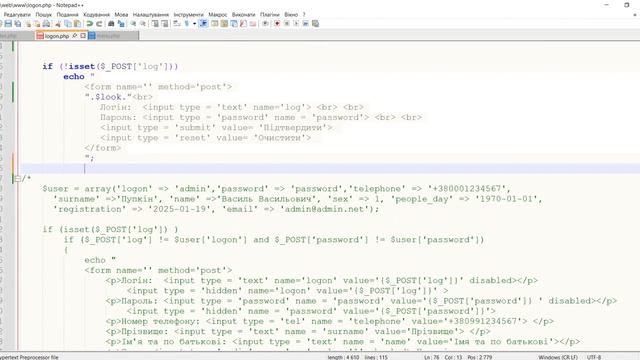Open Find with the binoculars icon
The height and width of the screenshot is (360, 640).
pyautogui.click(x=111, y=24)
